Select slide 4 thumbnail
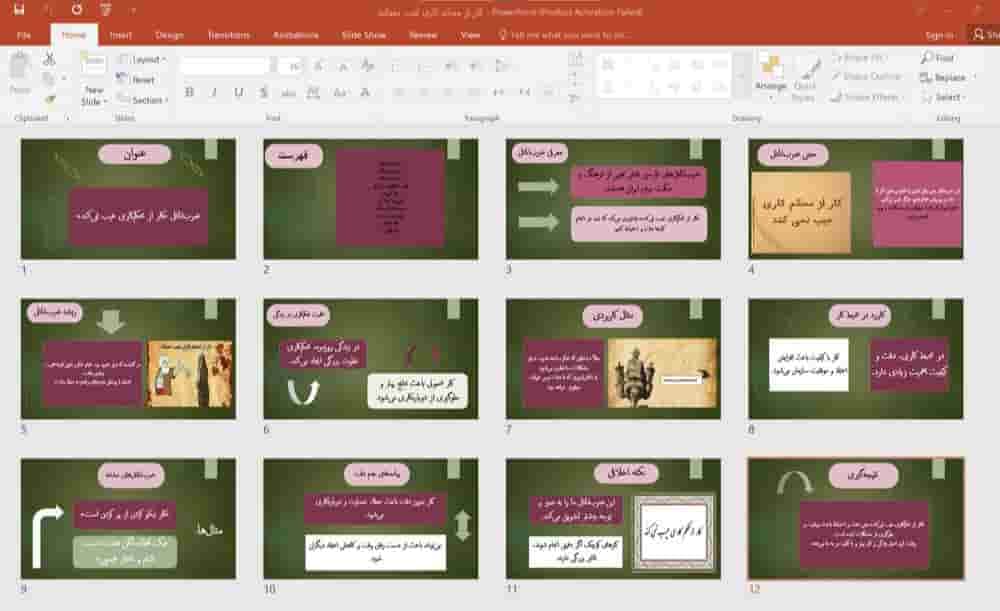The height and width of the screenshot is (611, 1000). point(855,199)
